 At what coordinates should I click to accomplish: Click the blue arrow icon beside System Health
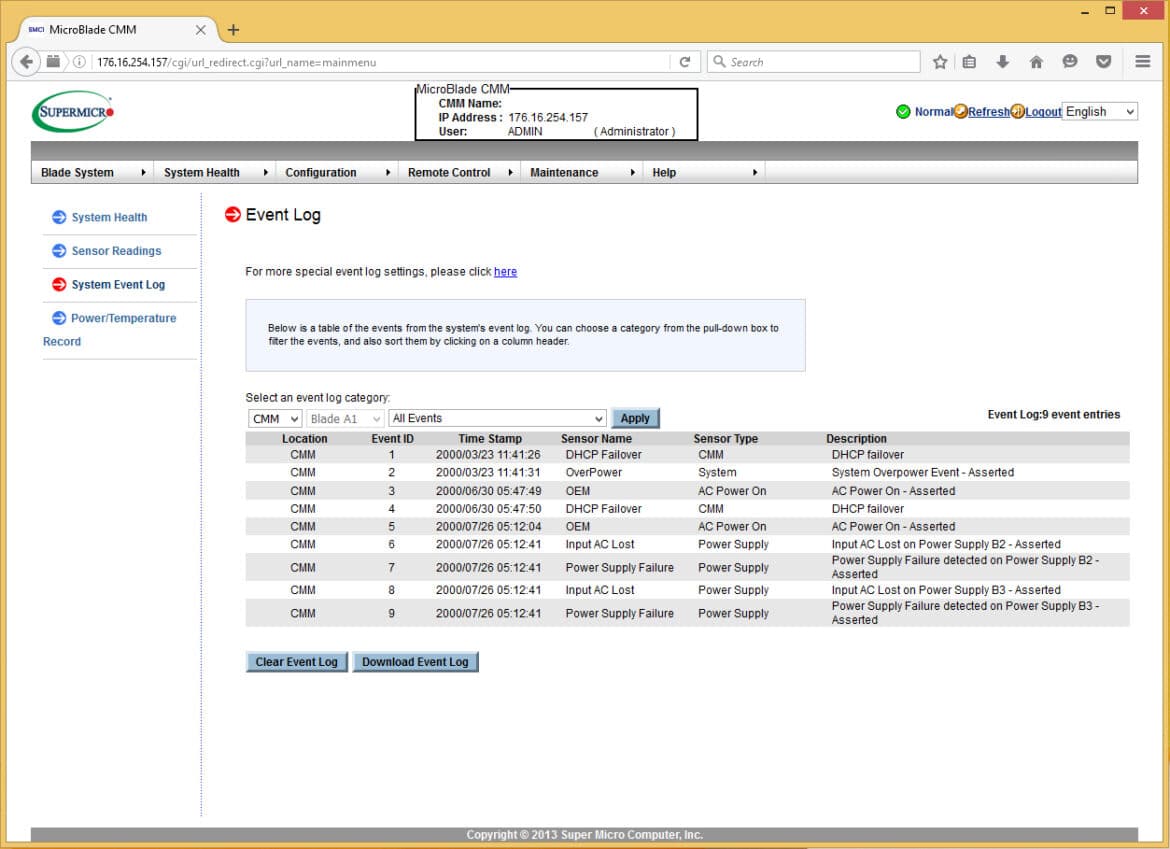[59, 217]
